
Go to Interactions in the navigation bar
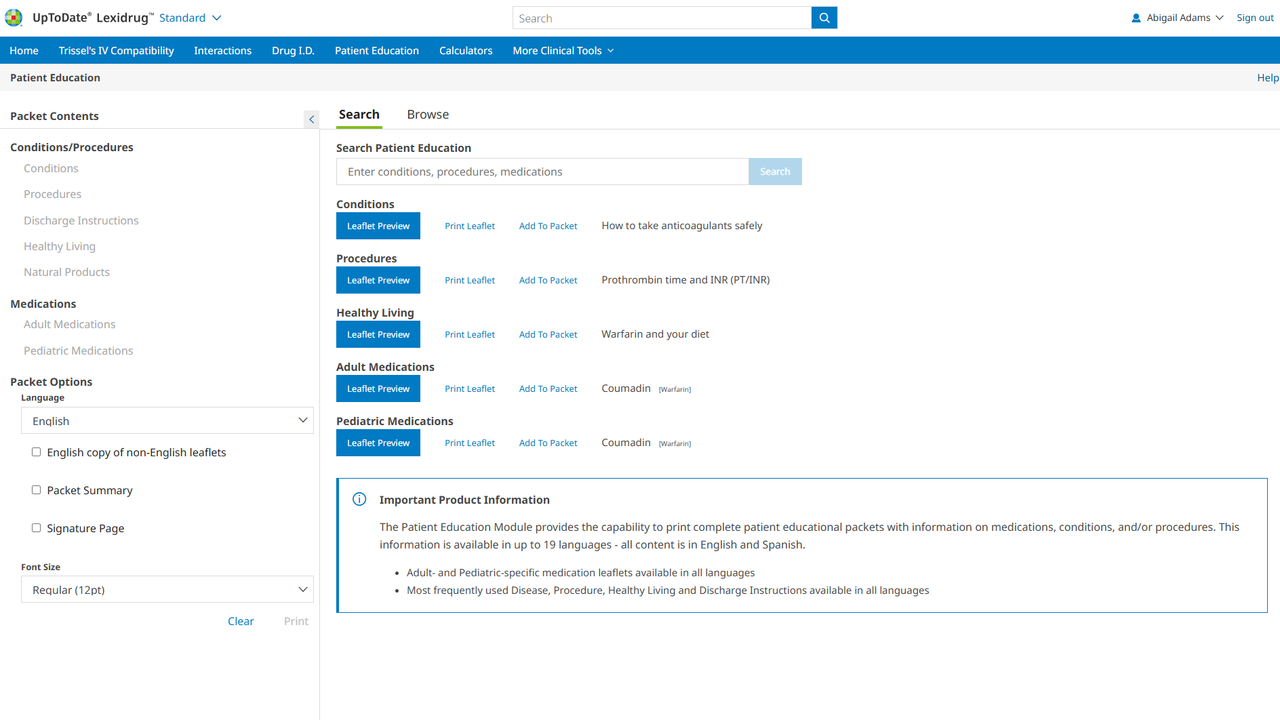(223, 50)
